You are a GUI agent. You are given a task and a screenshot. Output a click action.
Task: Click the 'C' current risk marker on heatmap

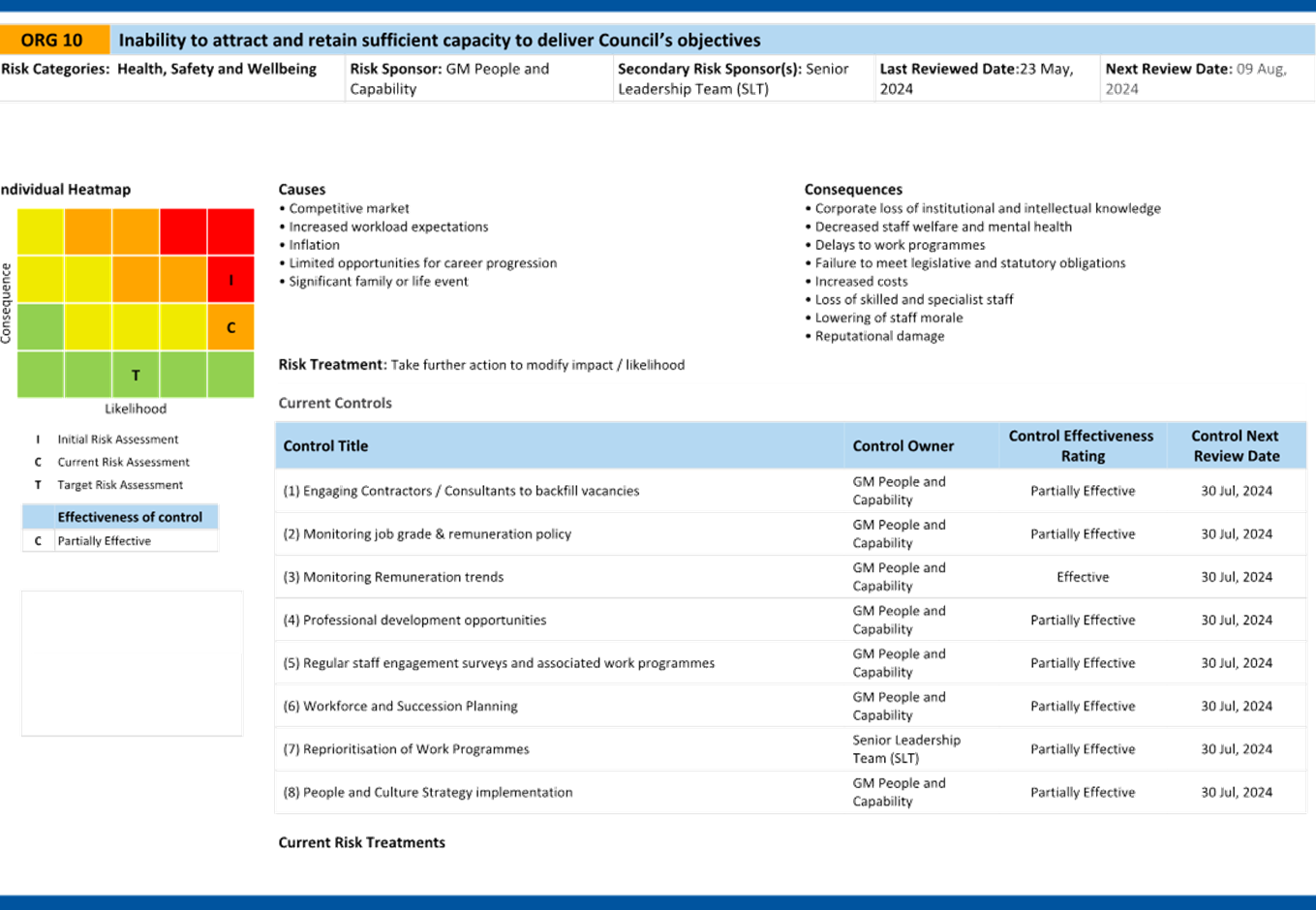pos(230,327)
